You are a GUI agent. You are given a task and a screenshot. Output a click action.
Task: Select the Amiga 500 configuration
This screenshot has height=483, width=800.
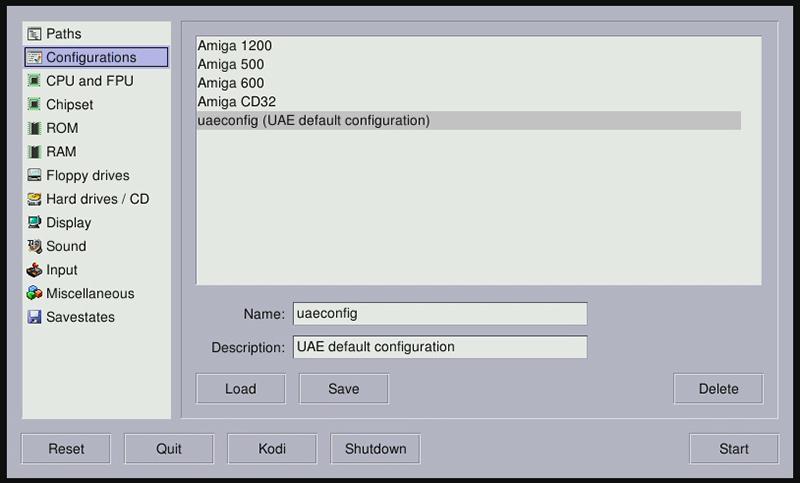click(x=469, y=64)
